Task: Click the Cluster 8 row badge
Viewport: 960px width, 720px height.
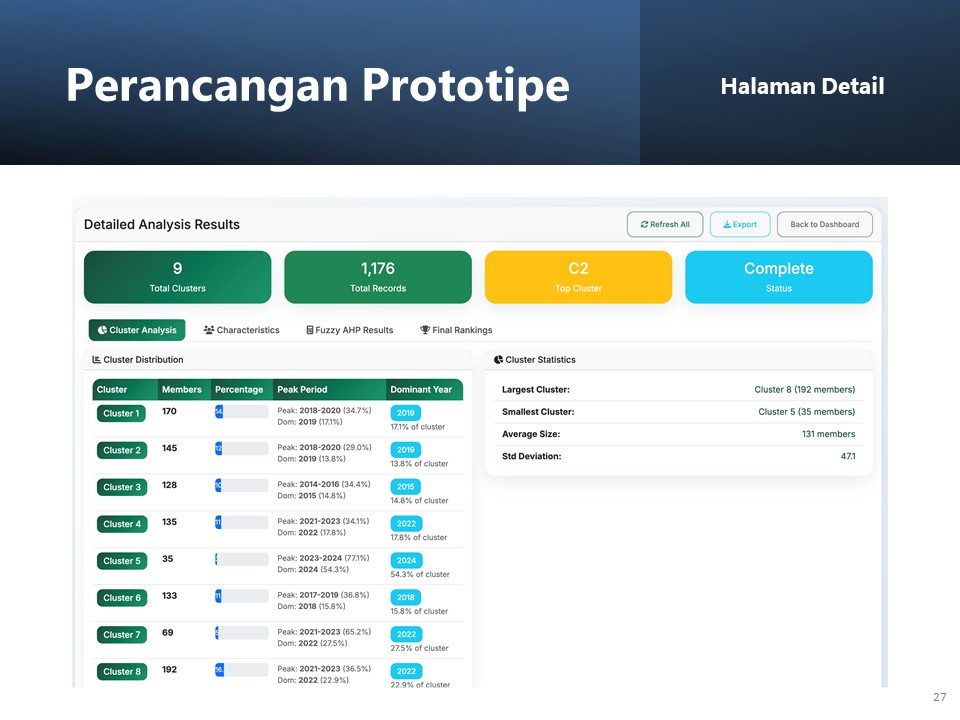Action: coord(122,671)
